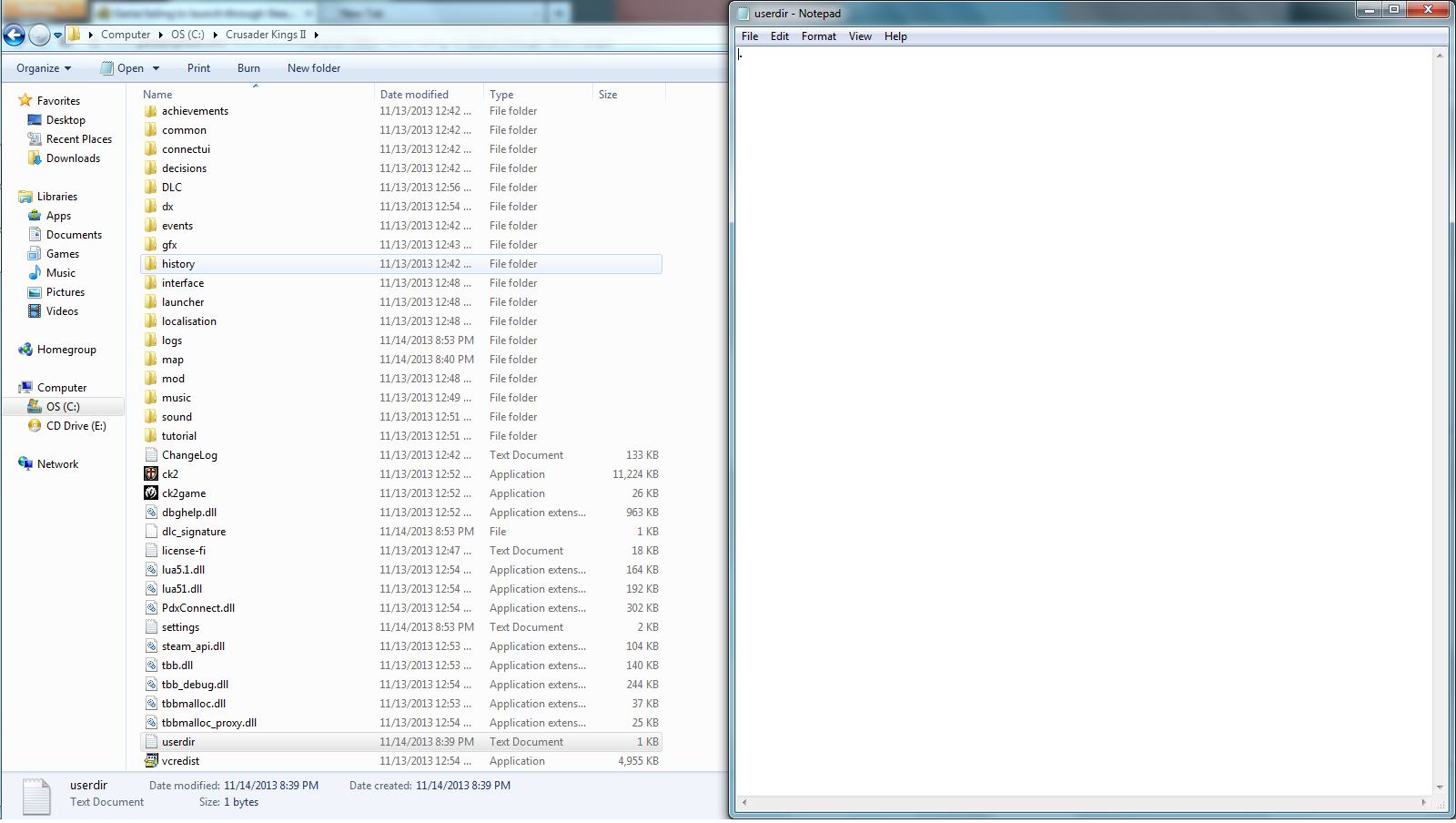Click inside the Notepad text area
1456x823 pixels.
[1083, 410]
